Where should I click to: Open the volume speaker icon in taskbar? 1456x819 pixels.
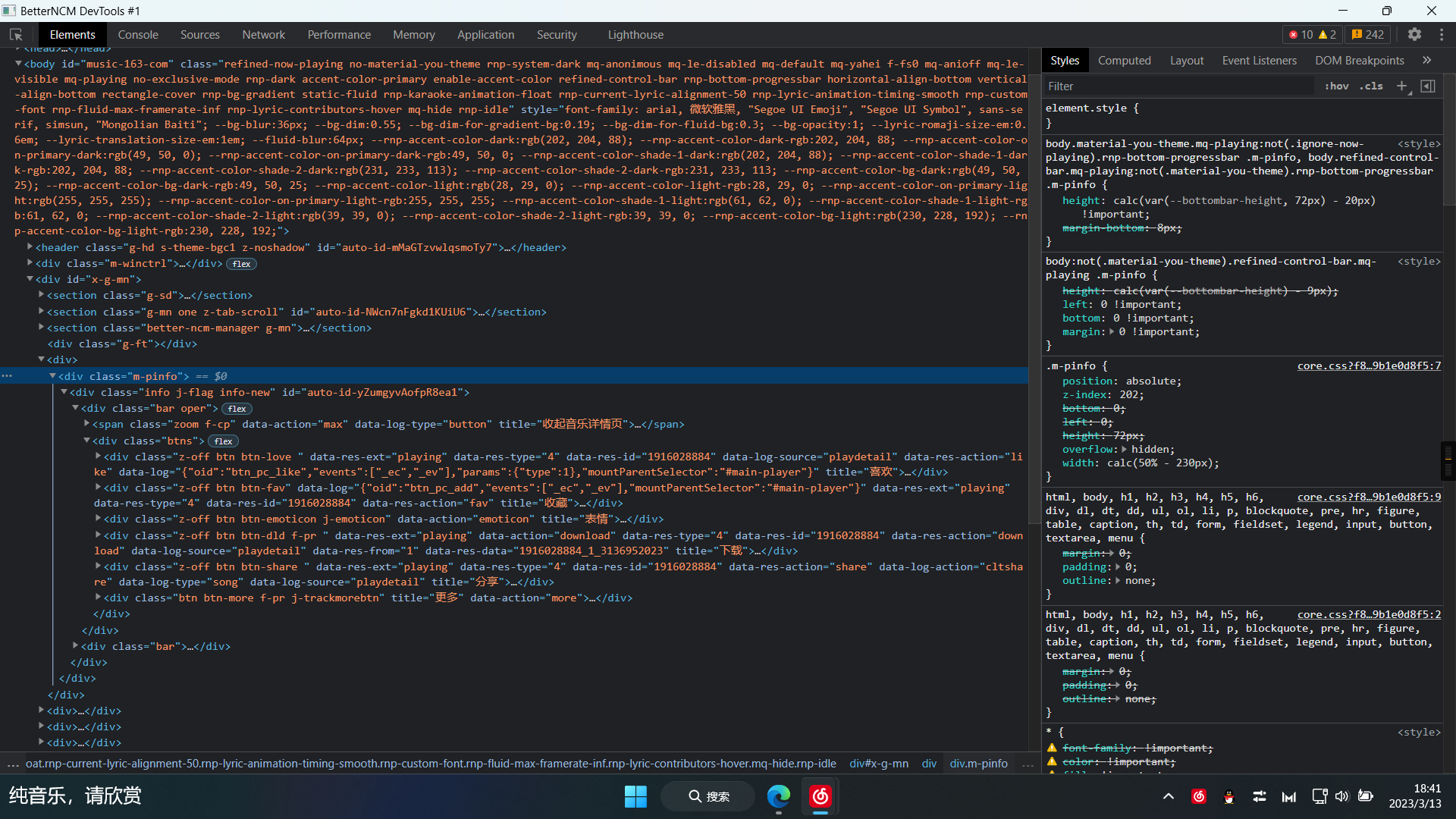tap(1342, 796)
